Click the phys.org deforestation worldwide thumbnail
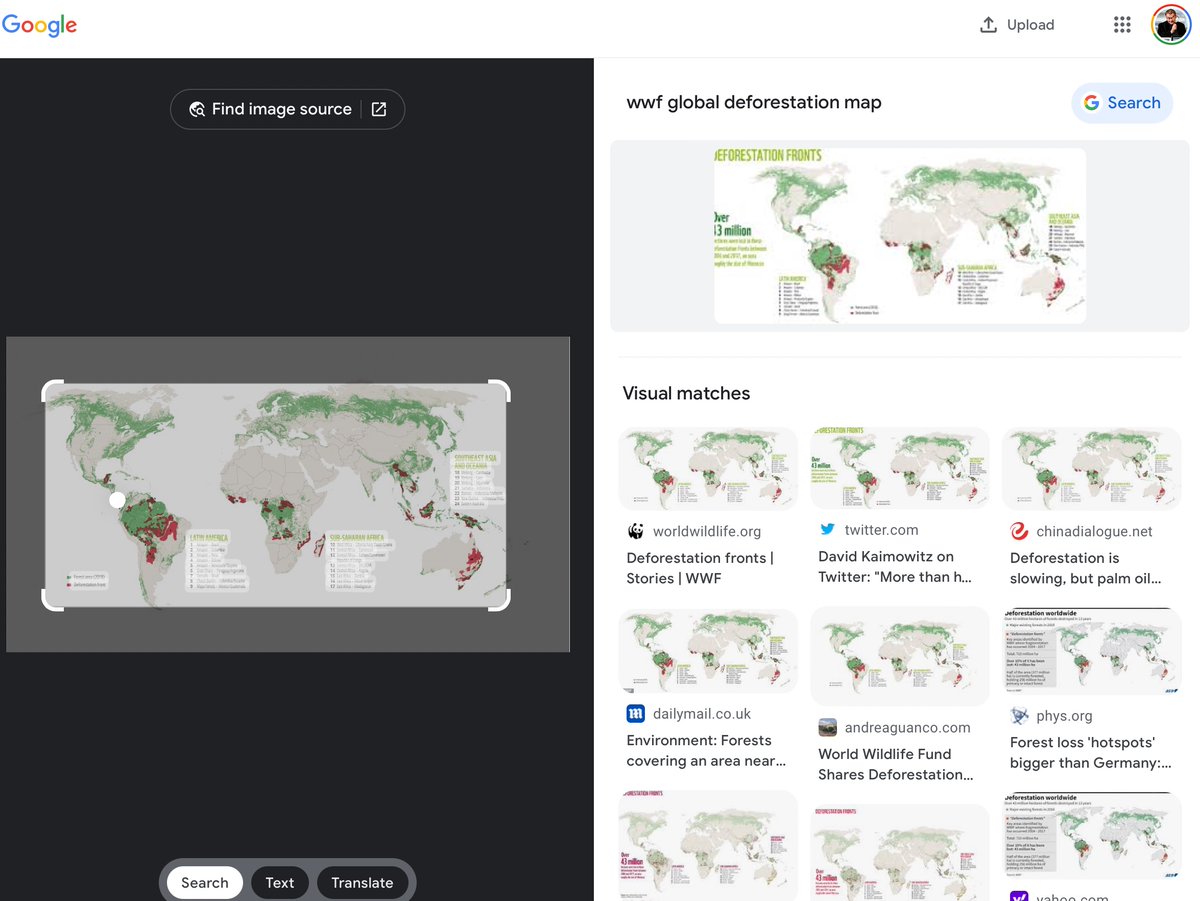Image resolution: width=1200 pixels, height=901 pixels. click(1092, 651)
